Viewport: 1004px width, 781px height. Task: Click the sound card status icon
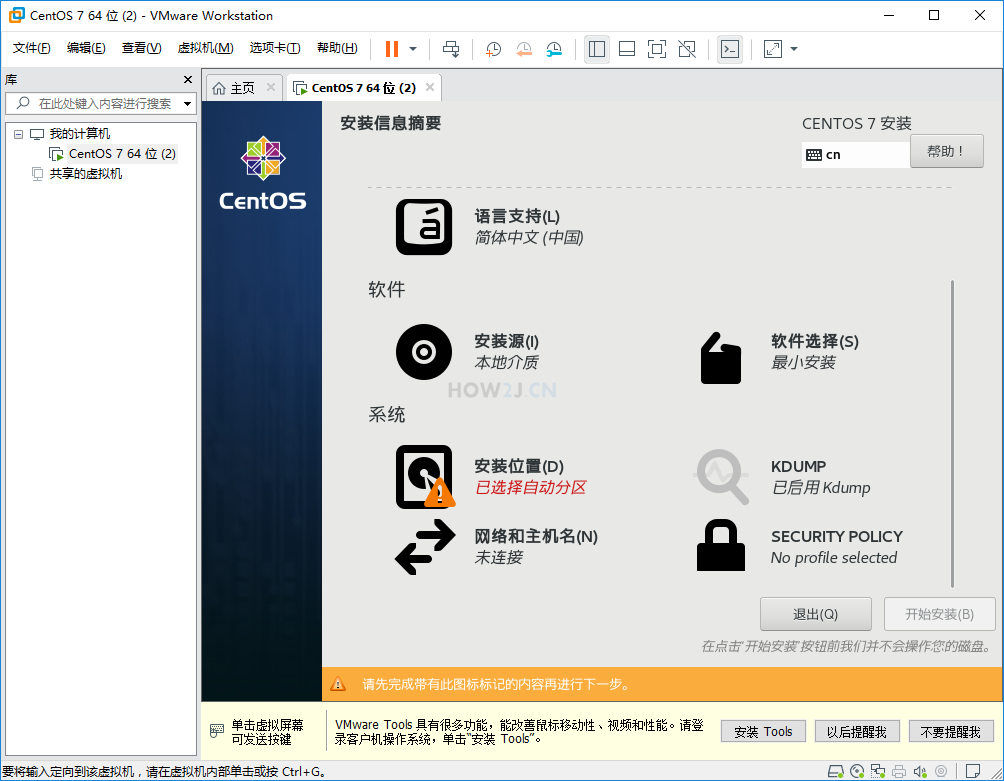[920, 771]
